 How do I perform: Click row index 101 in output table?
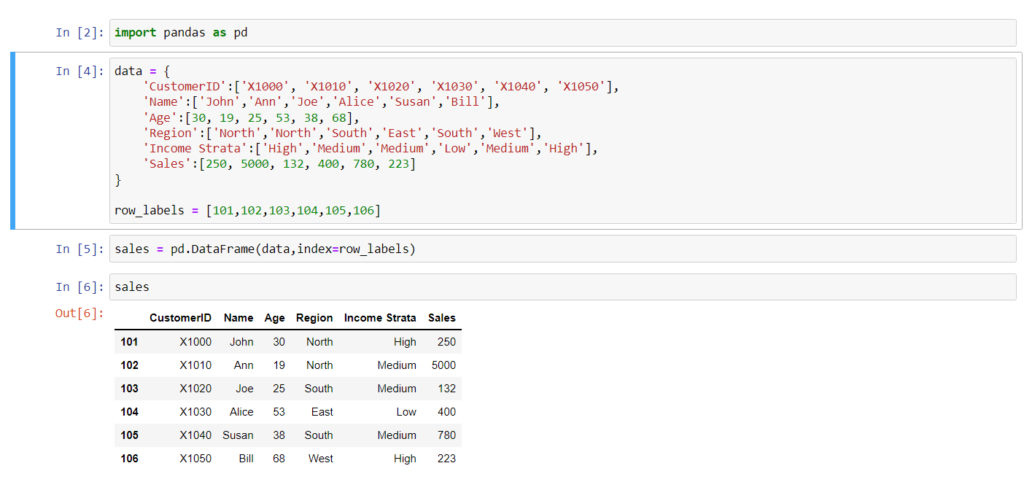point(129,342)
